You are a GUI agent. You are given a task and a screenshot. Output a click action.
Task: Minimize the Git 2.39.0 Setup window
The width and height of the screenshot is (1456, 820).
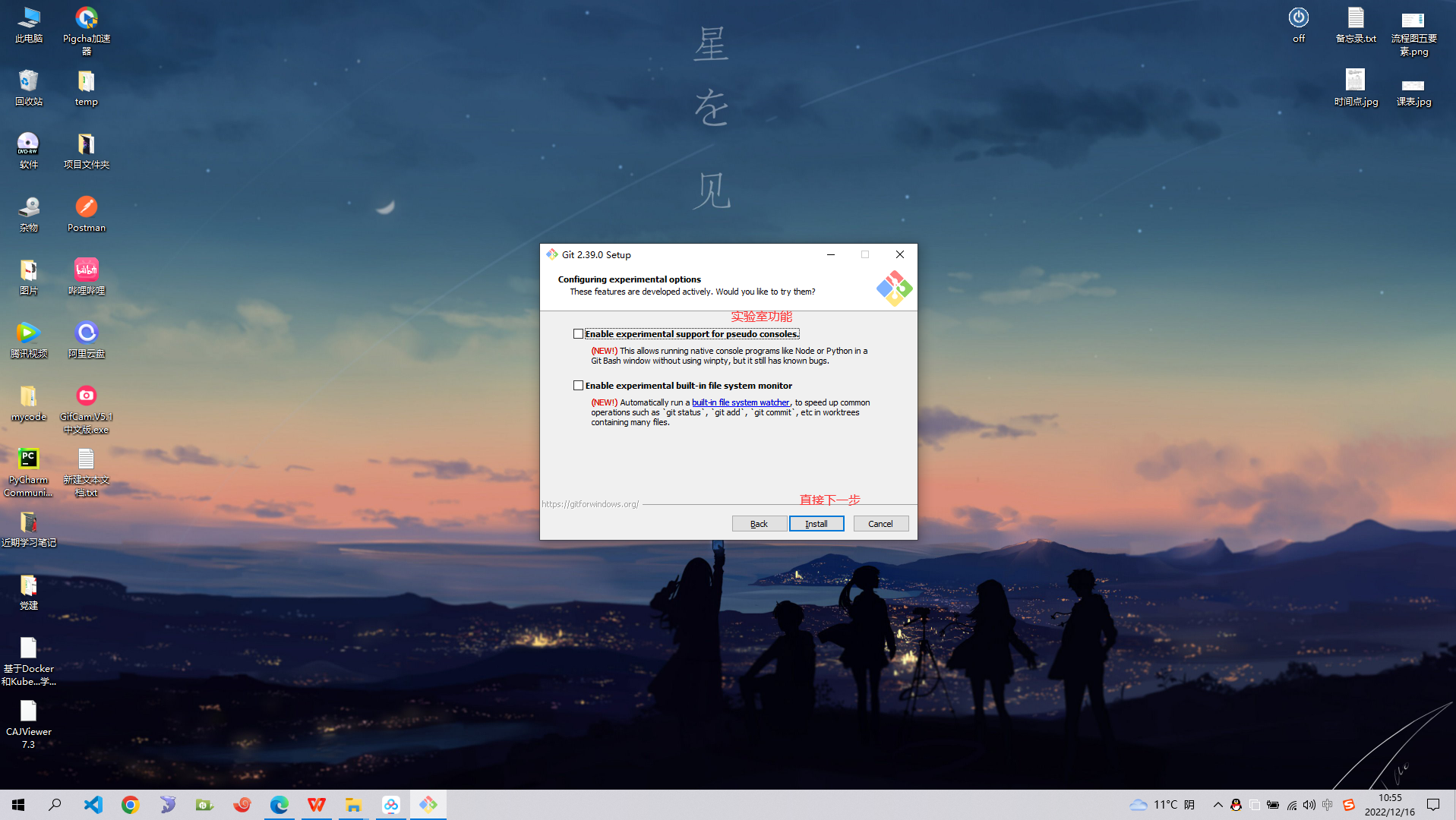click(831, 255)
